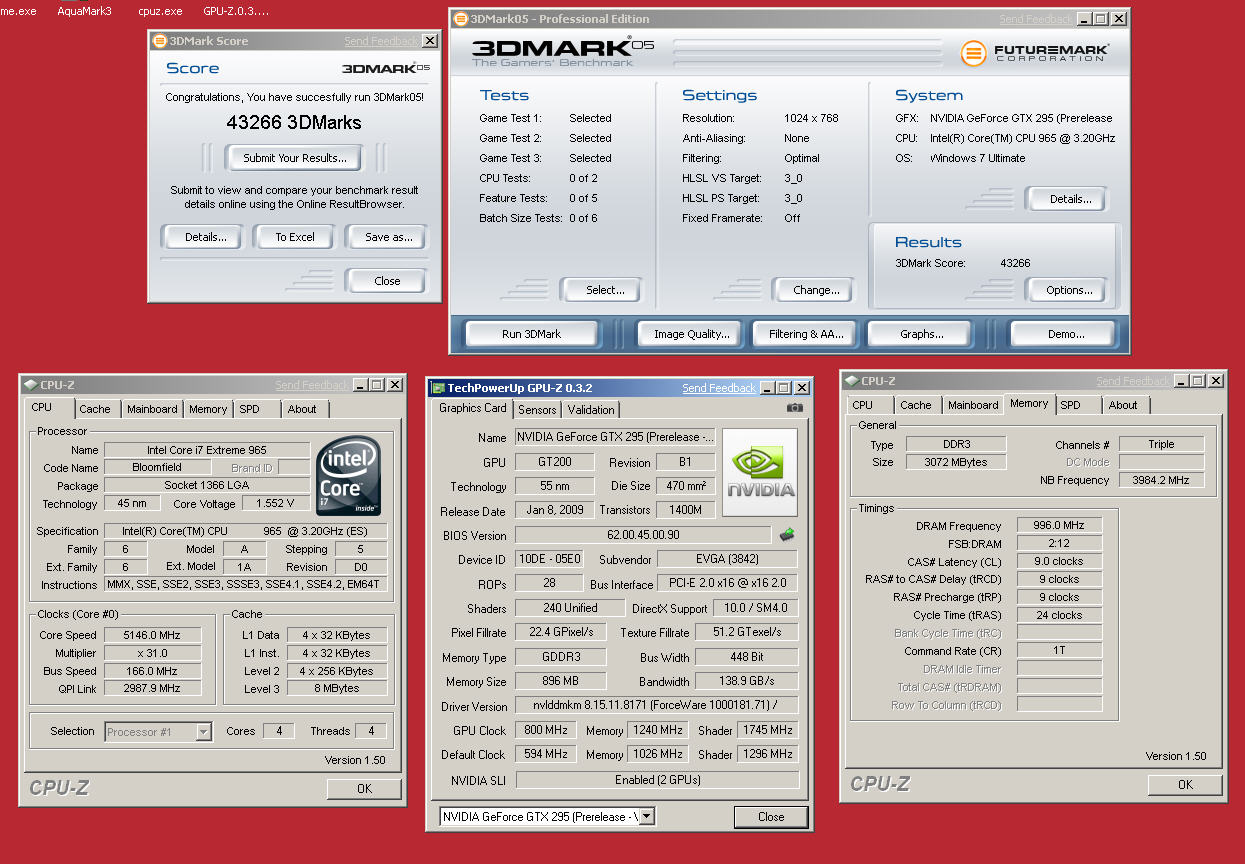Screen dimensions: 1245x864
Task: Click the AquaMark3 desktop label
Action: coord(85,11)
